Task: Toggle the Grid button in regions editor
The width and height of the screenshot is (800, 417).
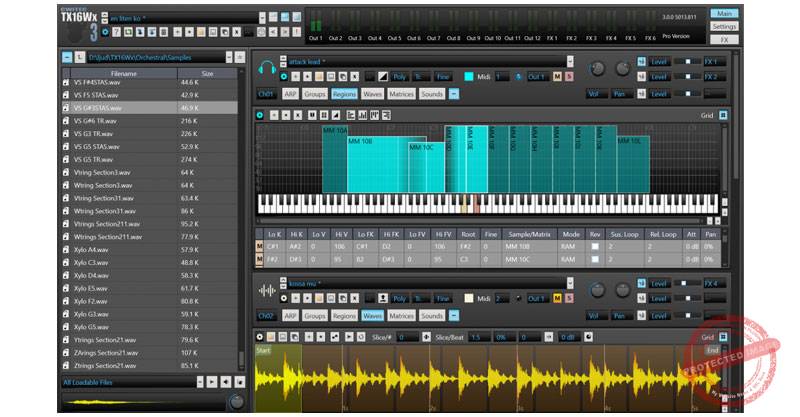Action: pyautogui.click(x=722, y=115)
